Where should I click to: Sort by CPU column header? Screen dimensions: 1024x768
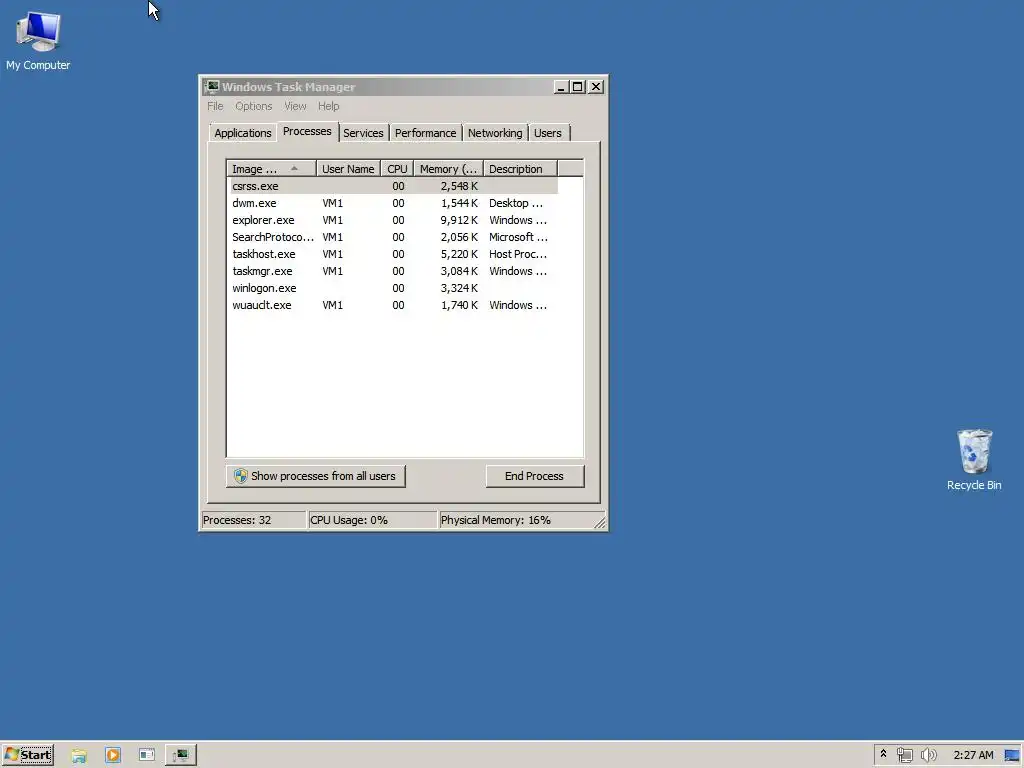[397, 169]
